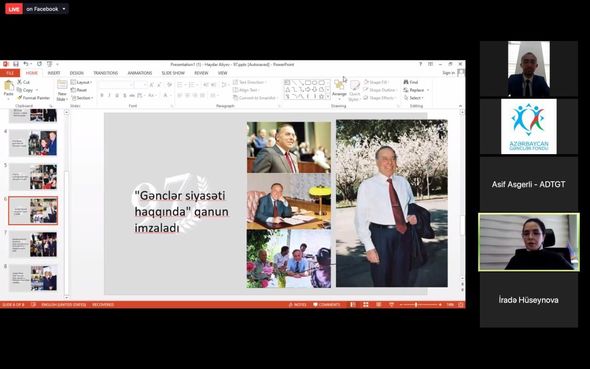Switch to the INSERT tab
This screenshot has height=369, width=590.
click(x=54, y=73)
